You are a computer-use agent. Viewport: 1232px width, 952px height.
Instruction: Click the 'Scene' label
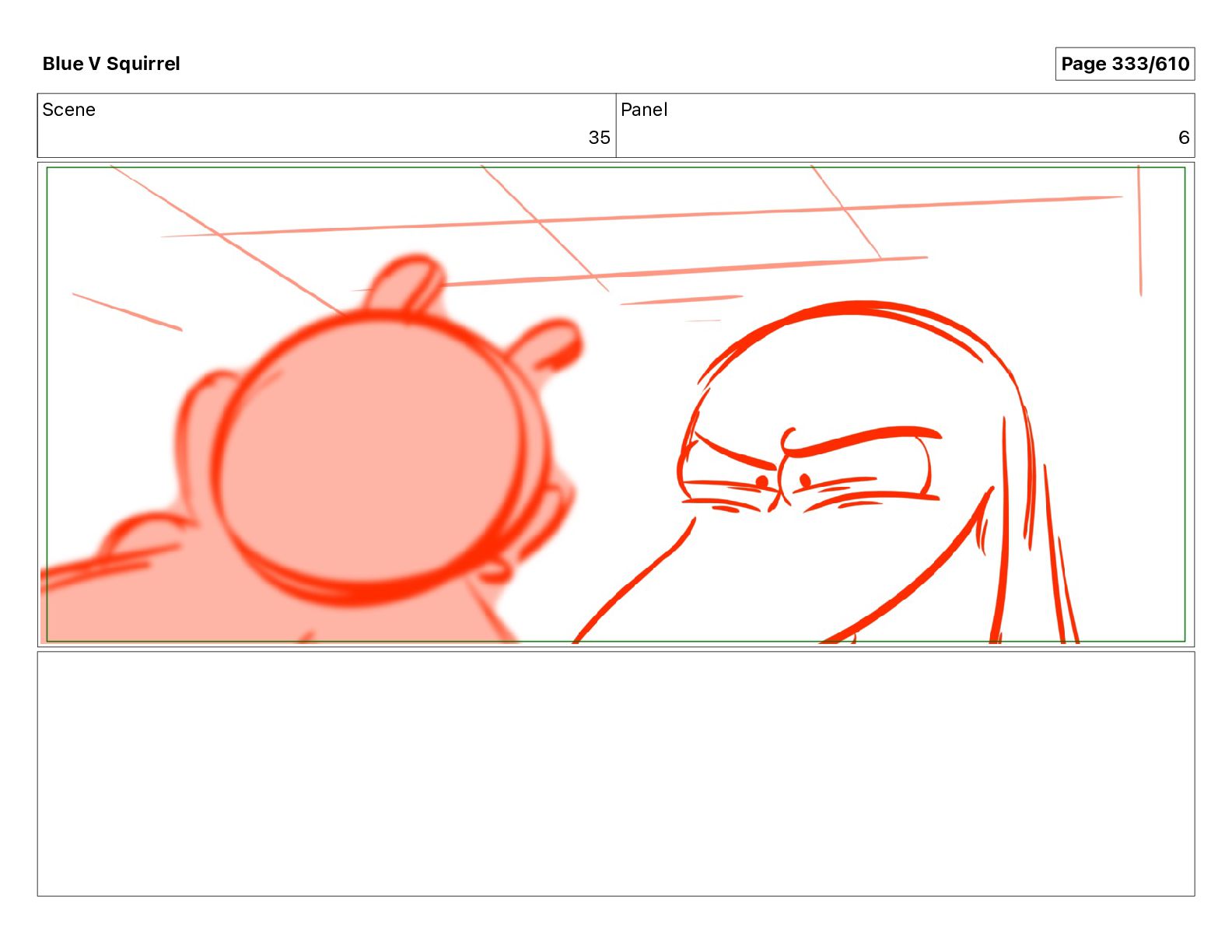pyautogui.click(x=68, y=110)
